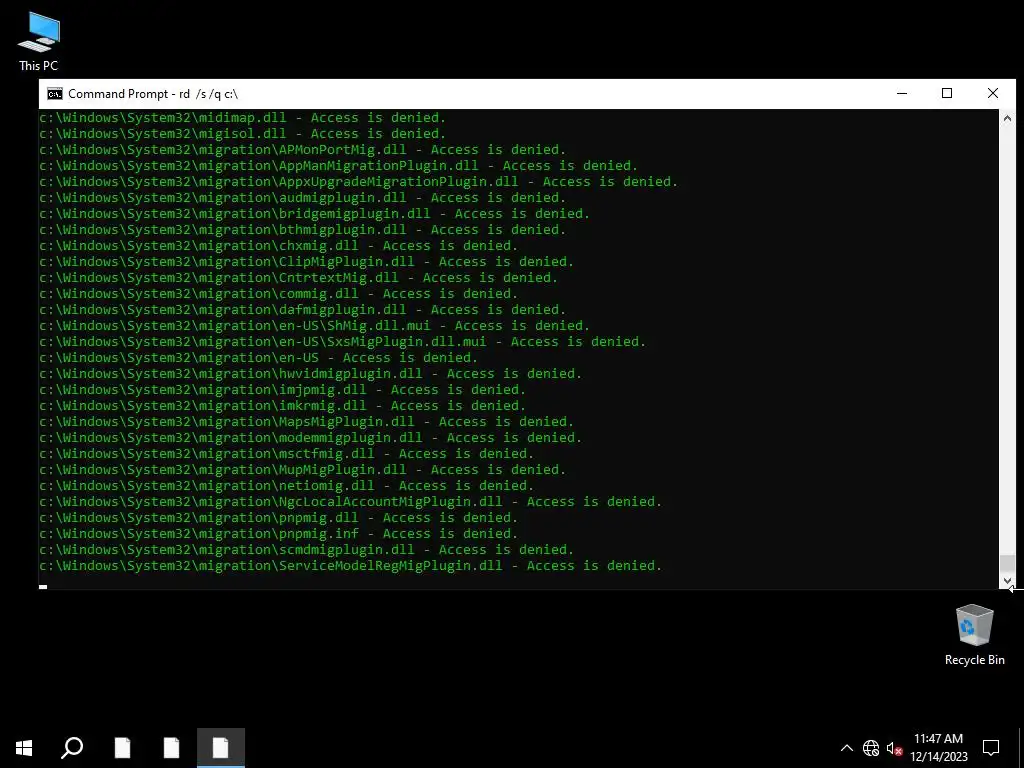
Task: Click the line containing migisol.dll
Action: tap(242, 134)
